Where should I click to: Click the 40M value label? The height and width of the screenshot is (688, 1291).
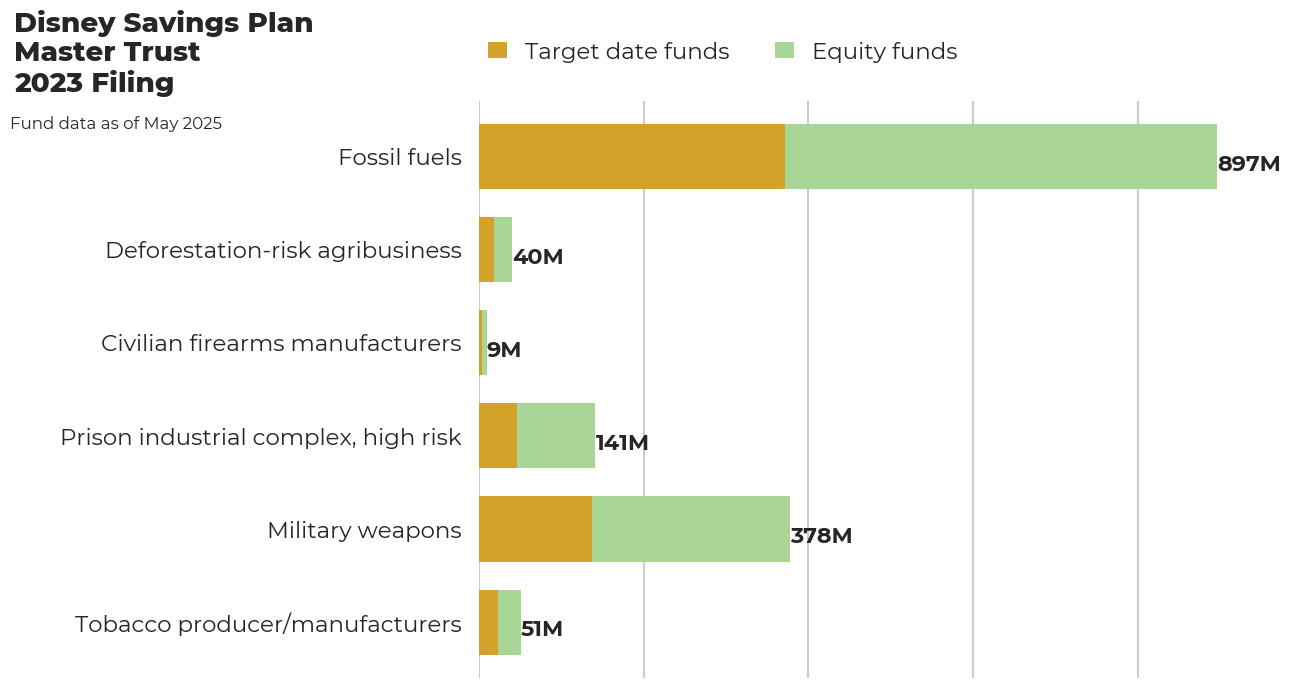pos(538,257)
